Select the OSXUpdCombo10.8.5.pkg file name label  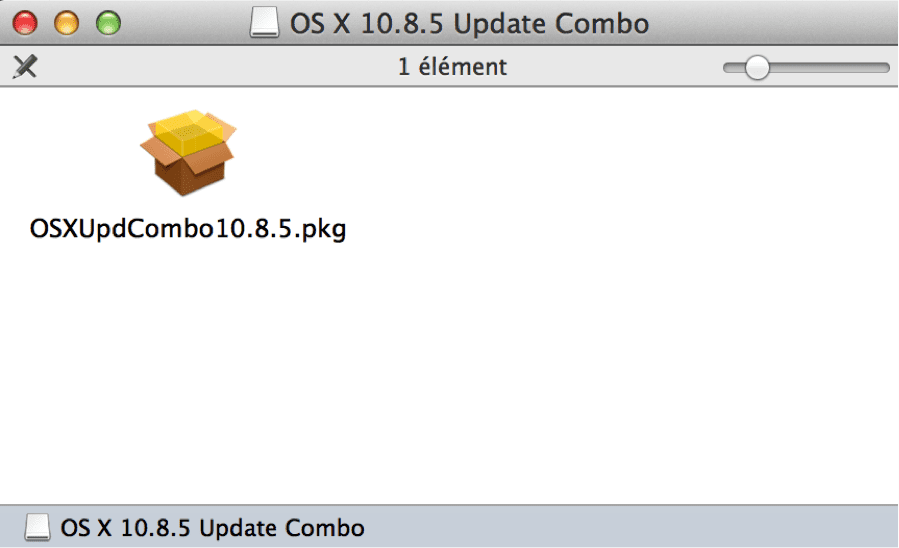[x=188, y=229]
